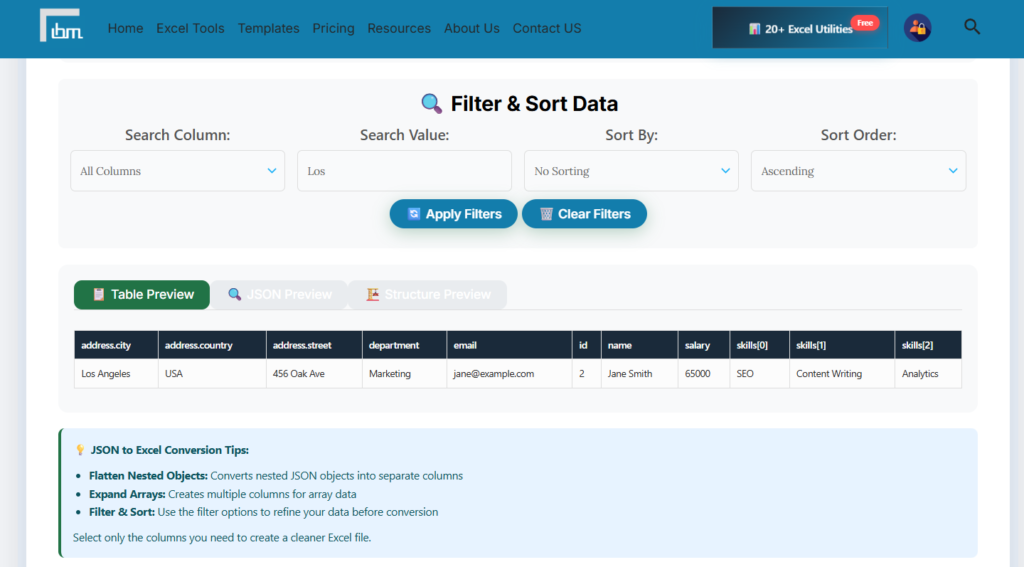Click the lightbulb icon beside Conversion Tips
Viewport: 1024px width, 567px height.
[80, 450]
